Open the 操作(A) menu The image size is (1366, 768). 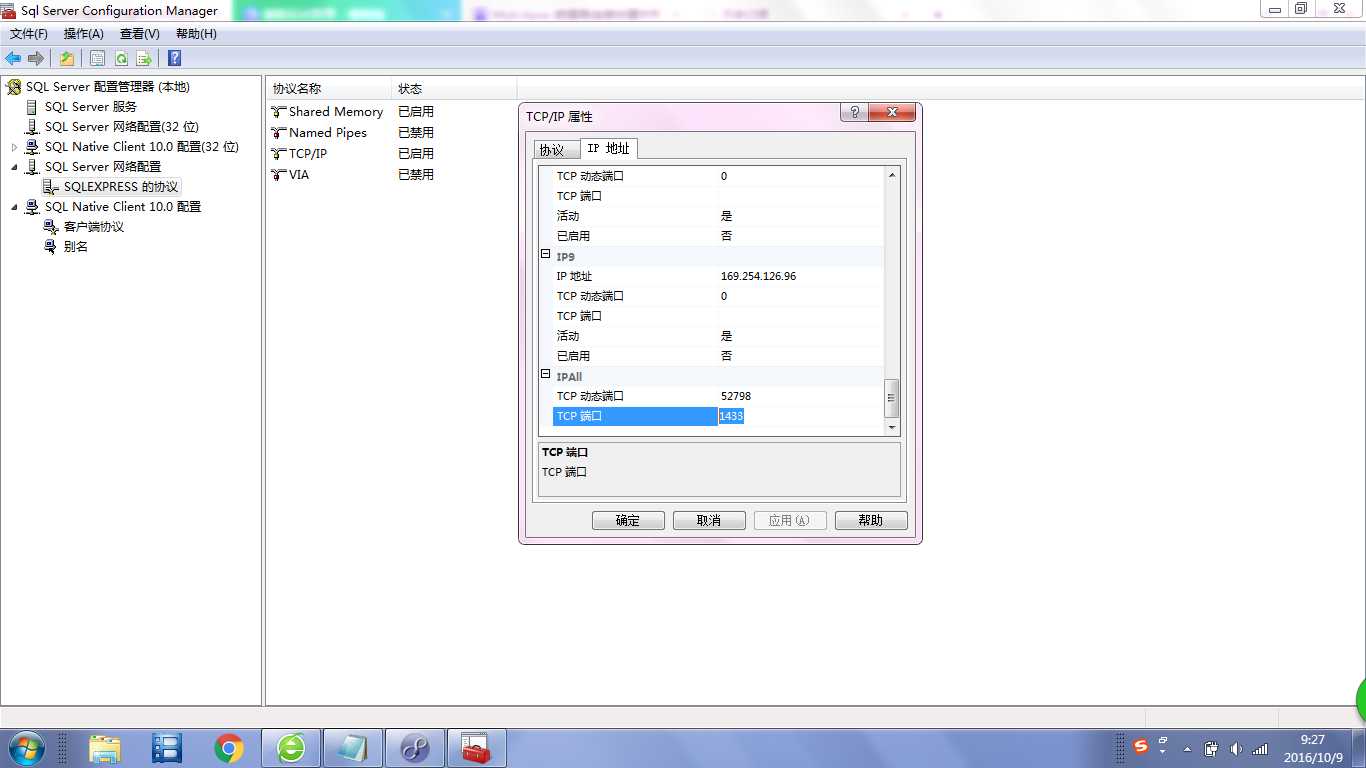(x=83, y=34)
